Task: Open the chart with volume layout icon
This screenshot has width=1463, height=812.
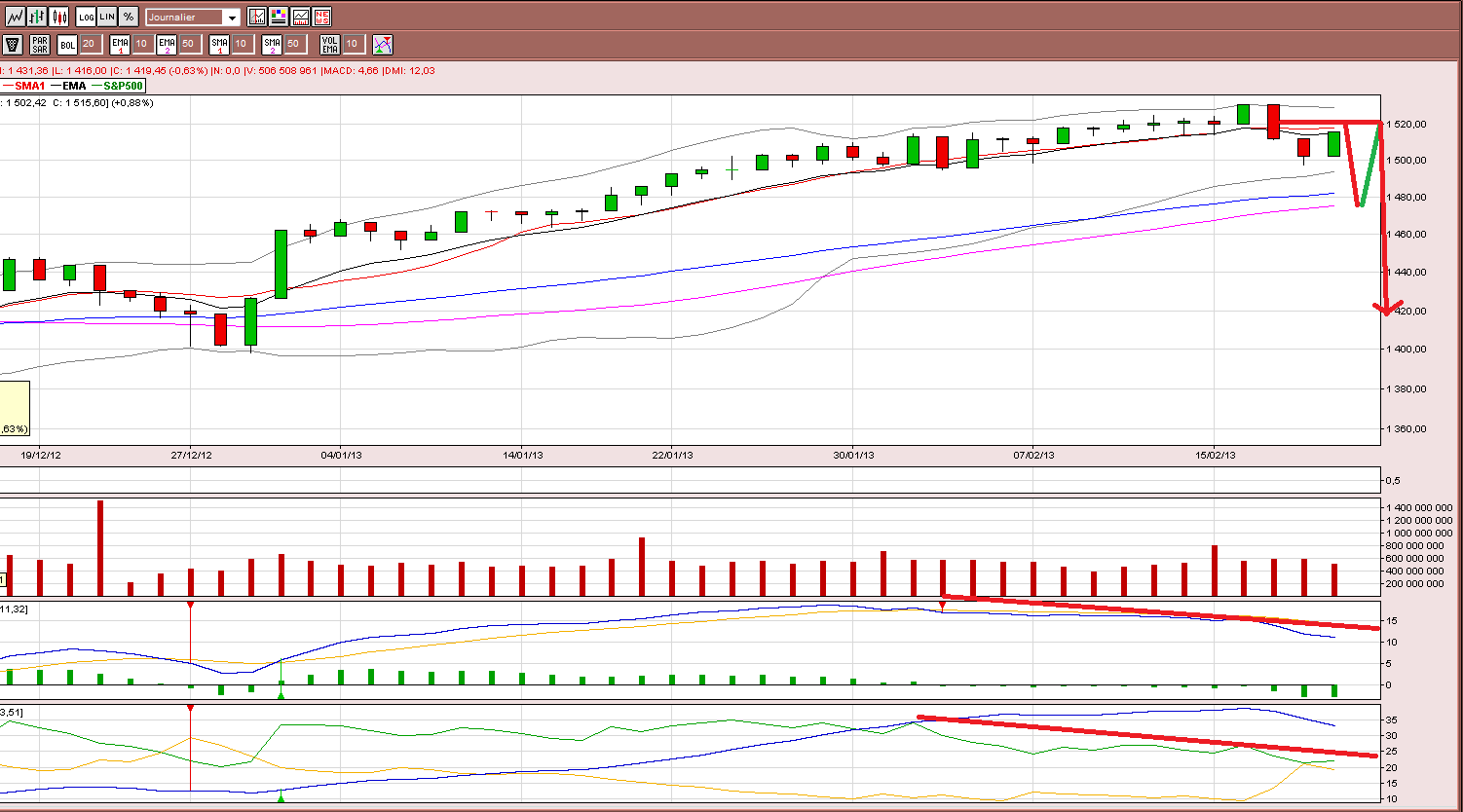Action: tap(300, 17)
